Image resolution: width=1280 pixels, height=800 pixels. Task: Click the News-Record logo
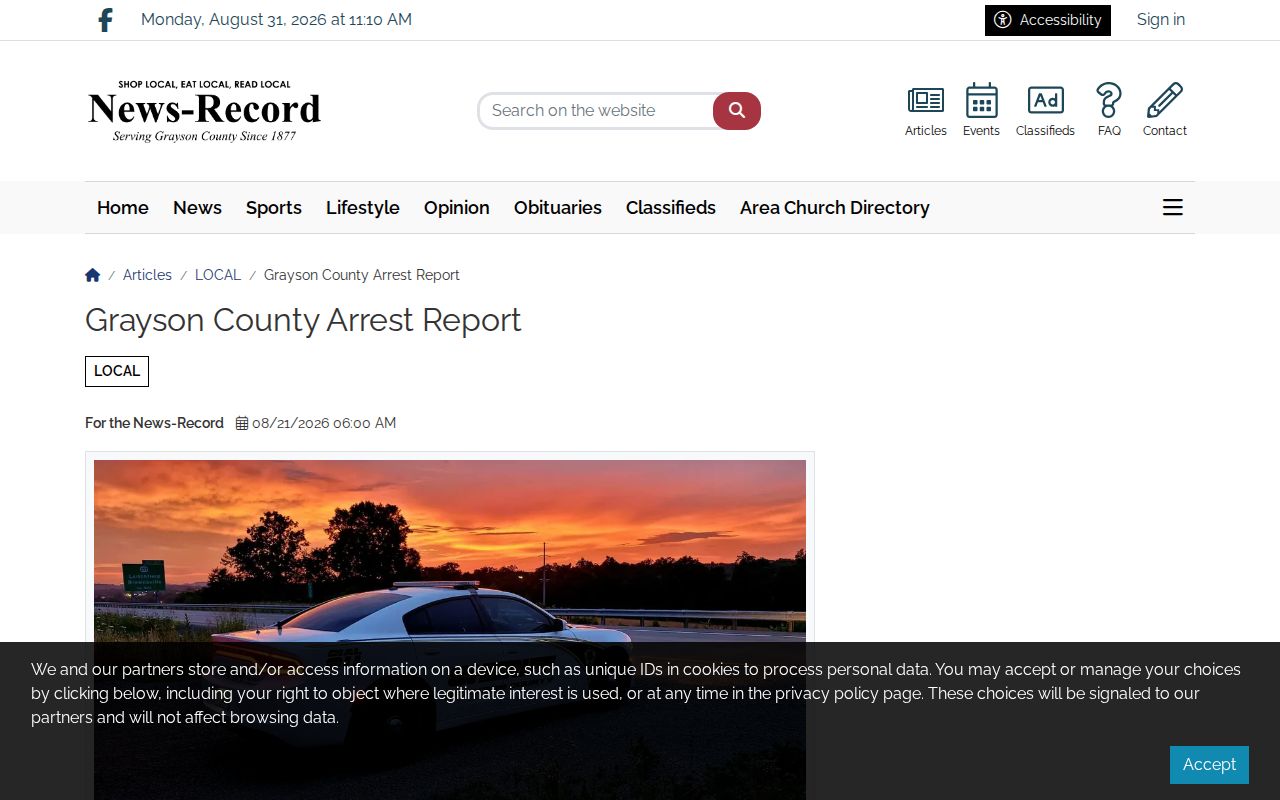point(205,111)
